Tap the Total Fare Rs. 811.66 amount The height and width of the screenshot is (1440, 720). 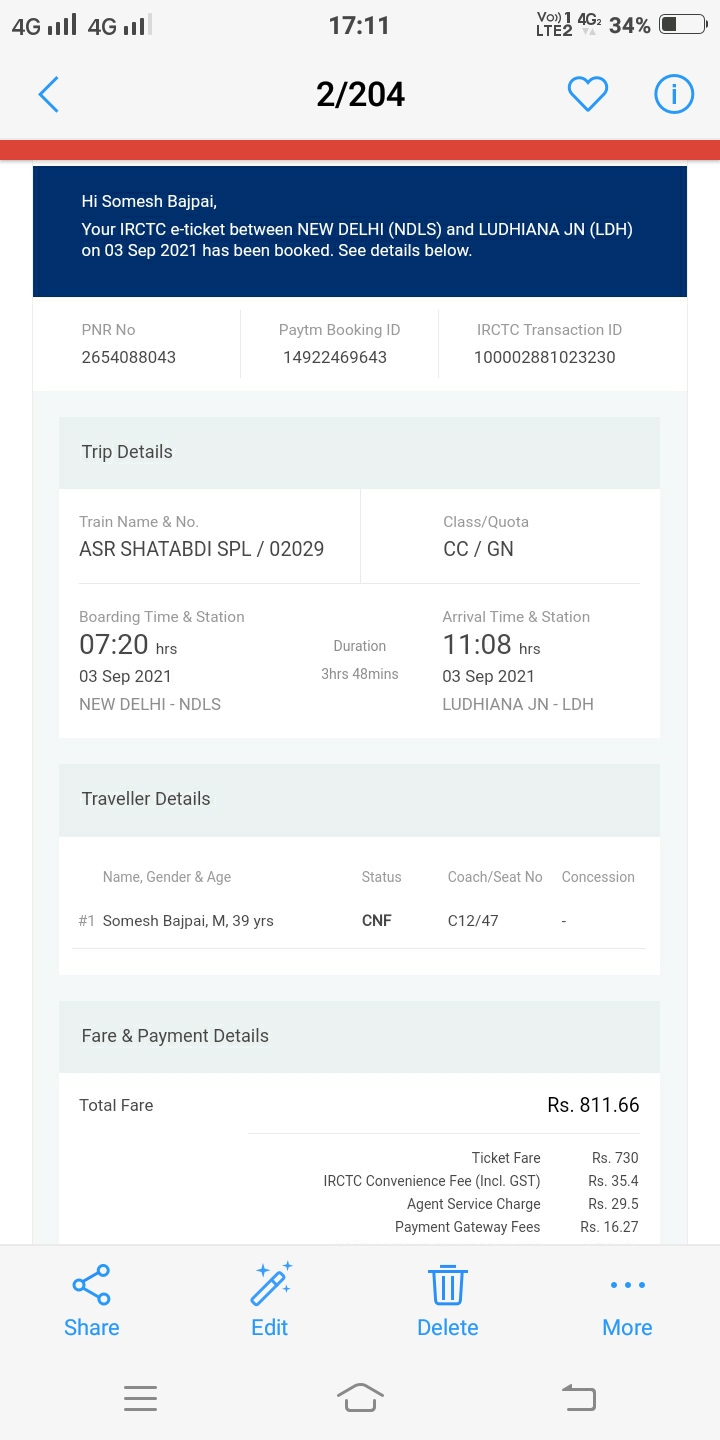point(593,1105)
